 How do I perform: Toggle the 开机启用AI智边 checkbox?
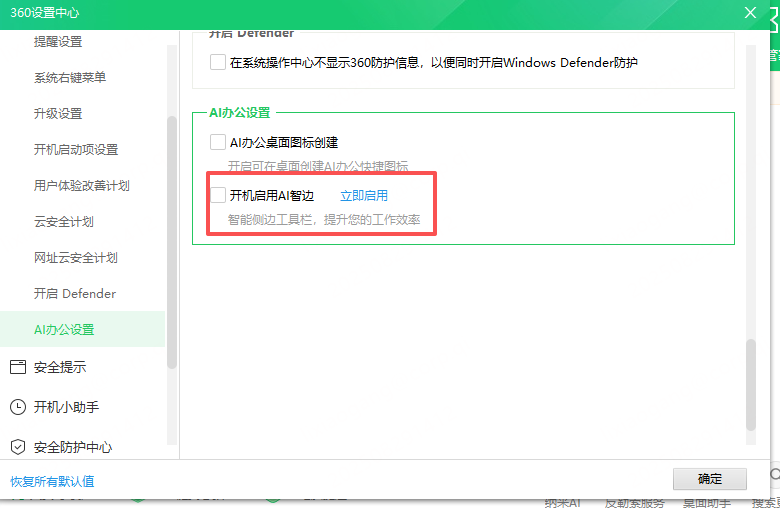point(218,195)
